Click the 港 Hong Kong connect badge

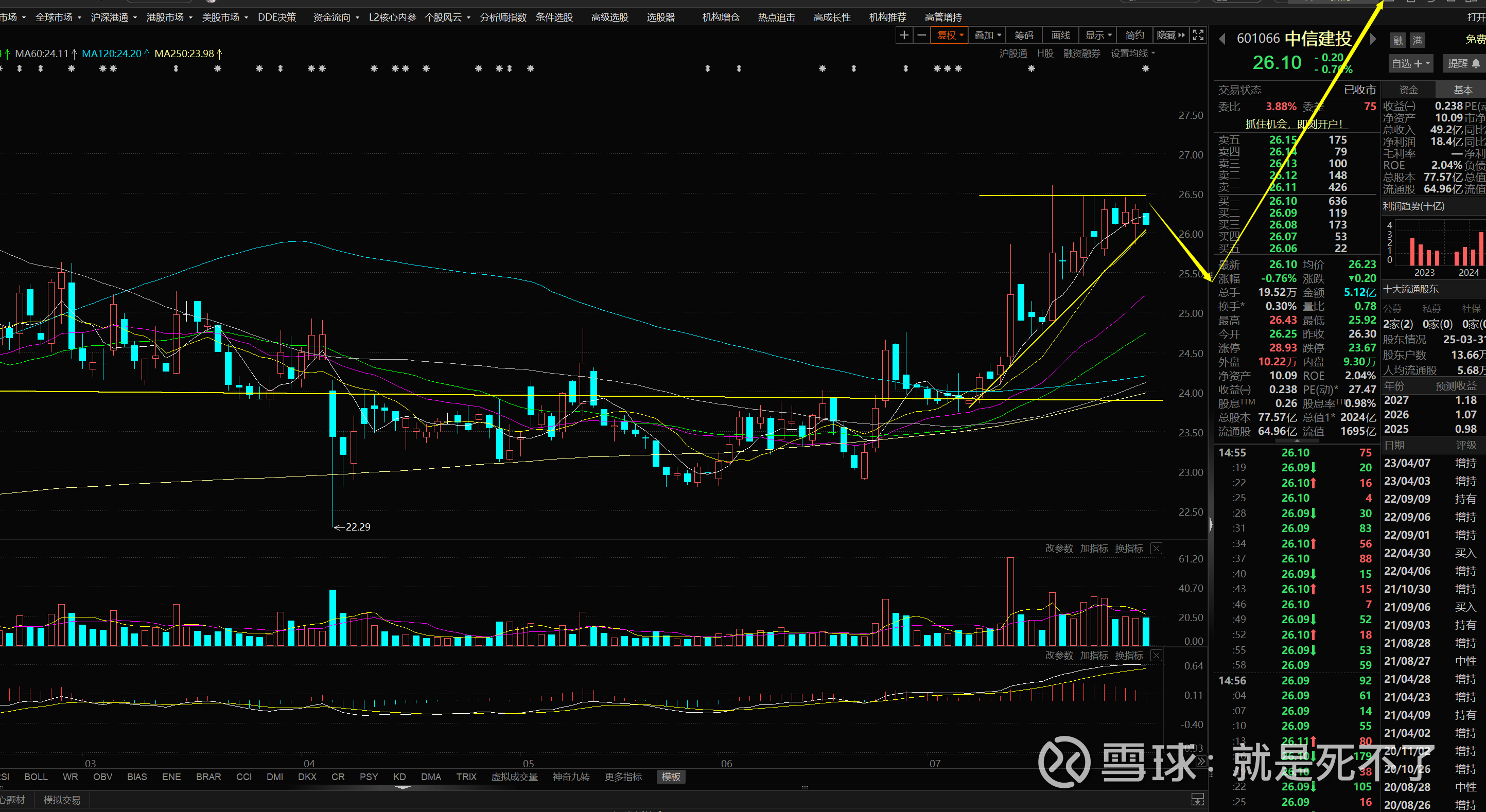tap(1418, 40)
